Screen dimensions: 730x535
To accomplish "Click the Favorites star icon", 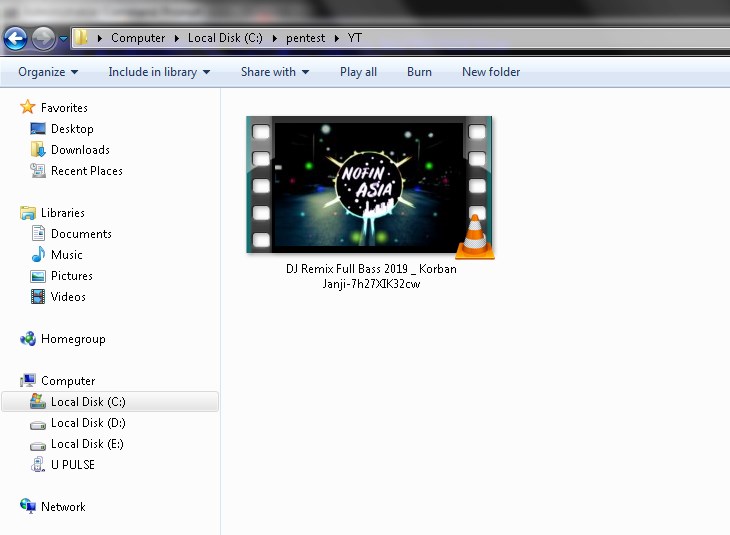I will pyautogui.click(x=27, y=107).
